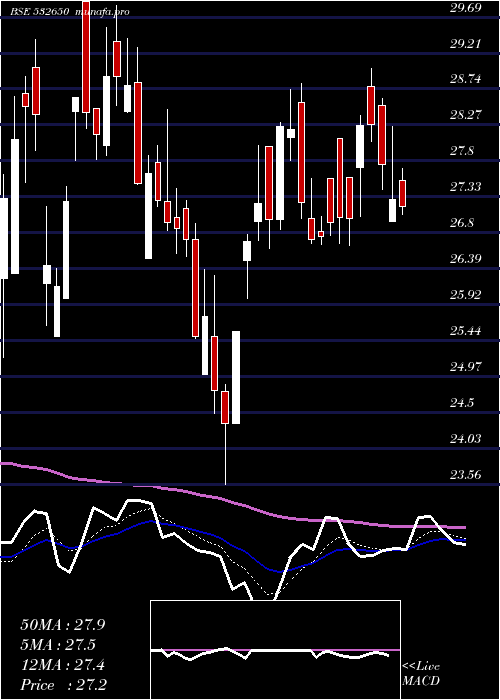Select the 29.69 price axis label

click(x=465, y=8)
